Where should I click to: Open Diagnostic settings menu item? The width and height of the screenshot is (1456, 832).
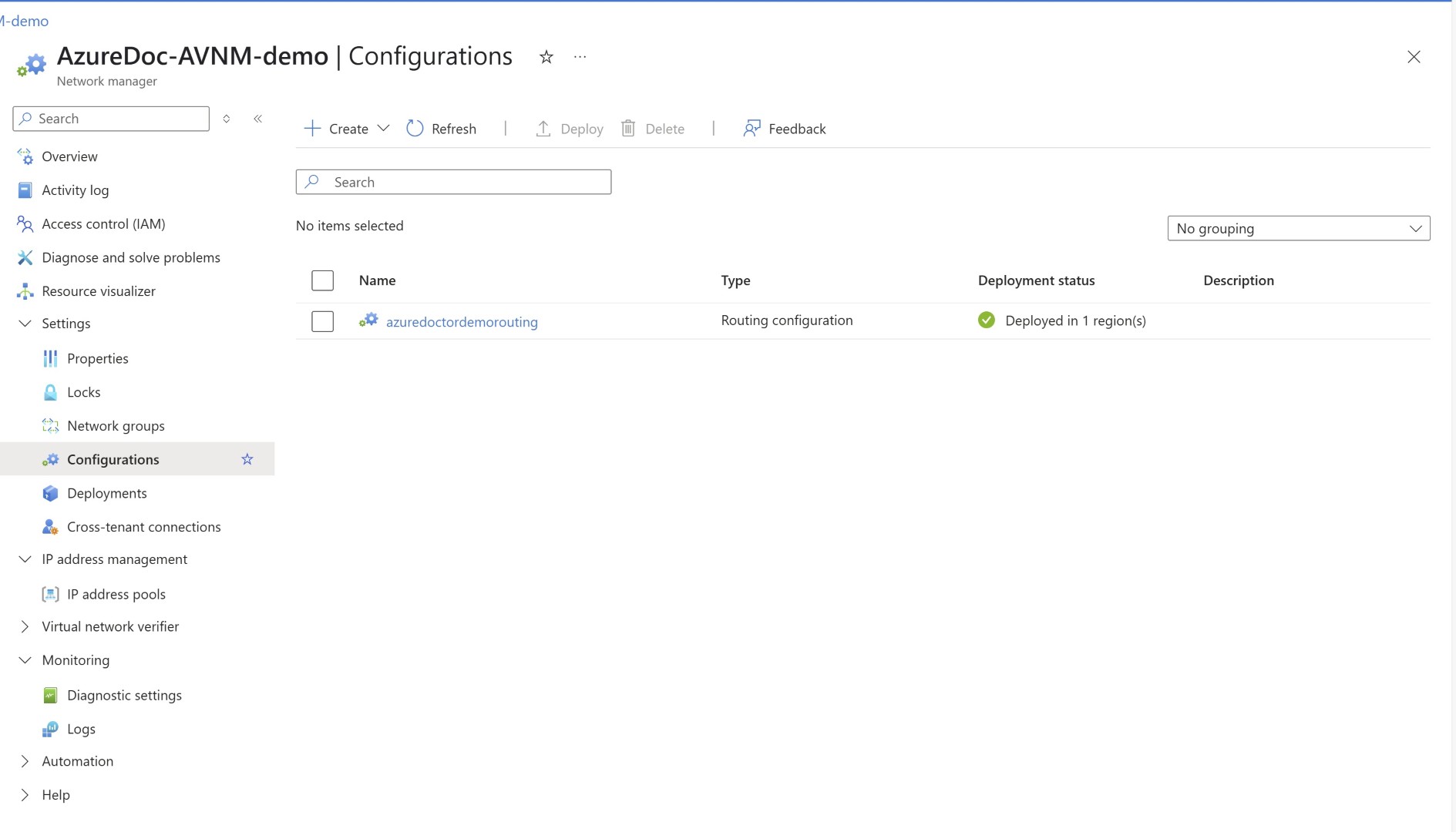point(124,696)
